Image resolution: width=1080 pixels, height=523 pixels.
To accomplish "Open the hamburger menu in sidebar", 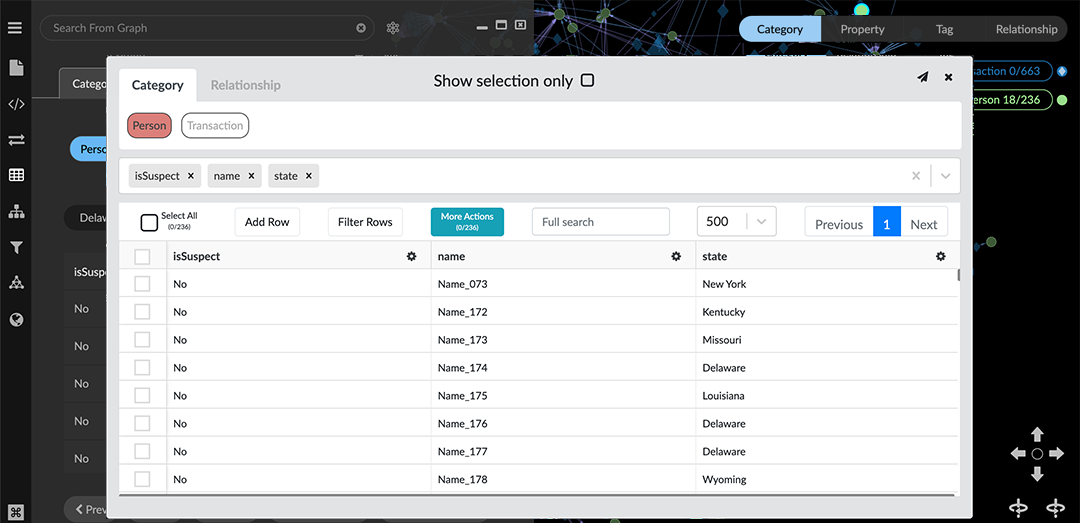I will point(15,28).
